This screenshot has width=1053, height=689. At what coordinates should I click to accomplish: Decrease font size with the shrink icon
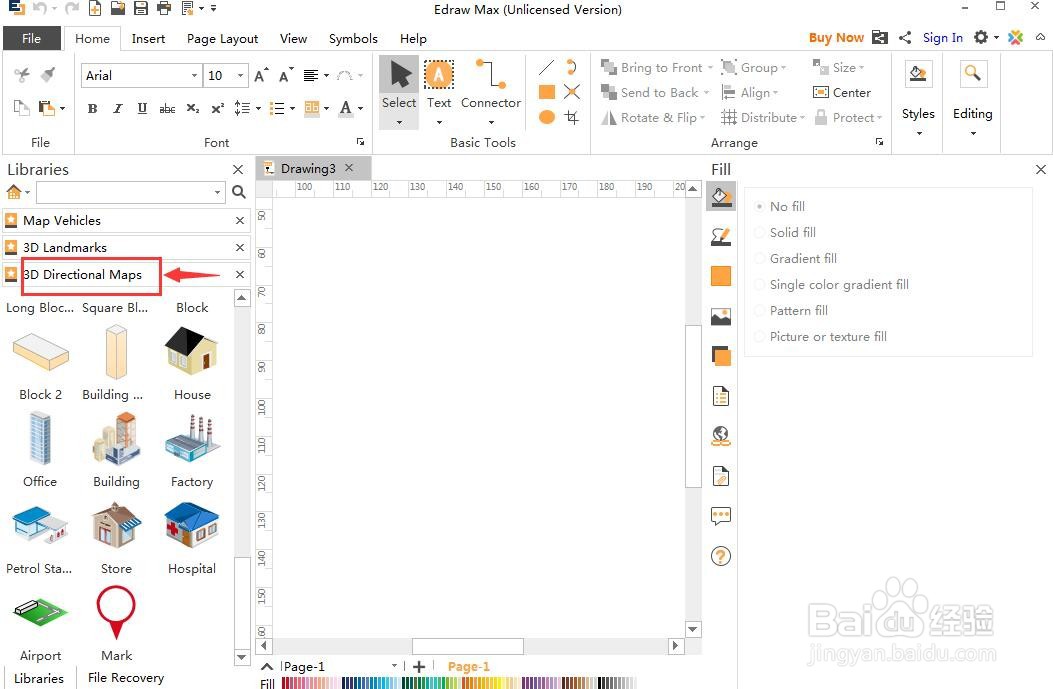click(x=286, y=75)
